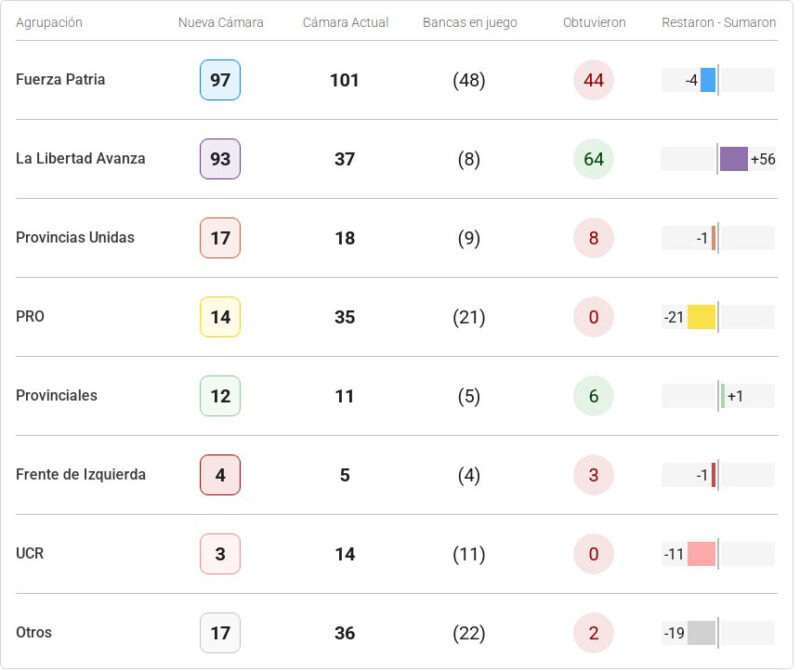The image size is (800, 671).
Task: Click the purple +56 gain bar
Action: point(734,159)
